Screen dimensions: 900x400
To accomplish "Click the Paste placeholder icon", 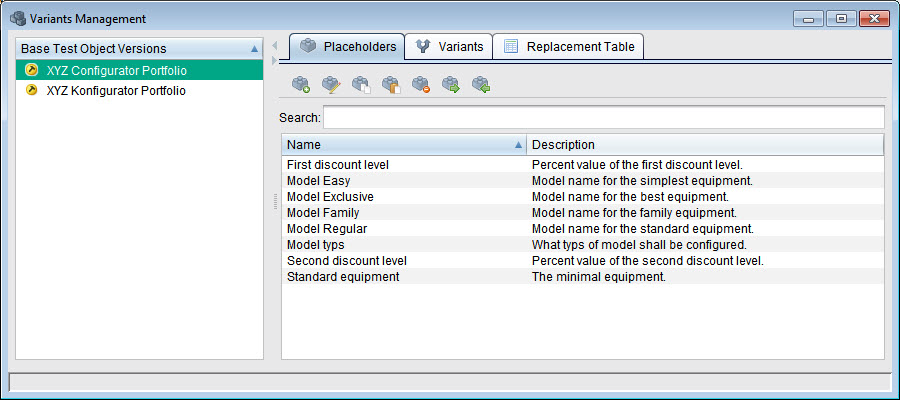I will (391, 85).
